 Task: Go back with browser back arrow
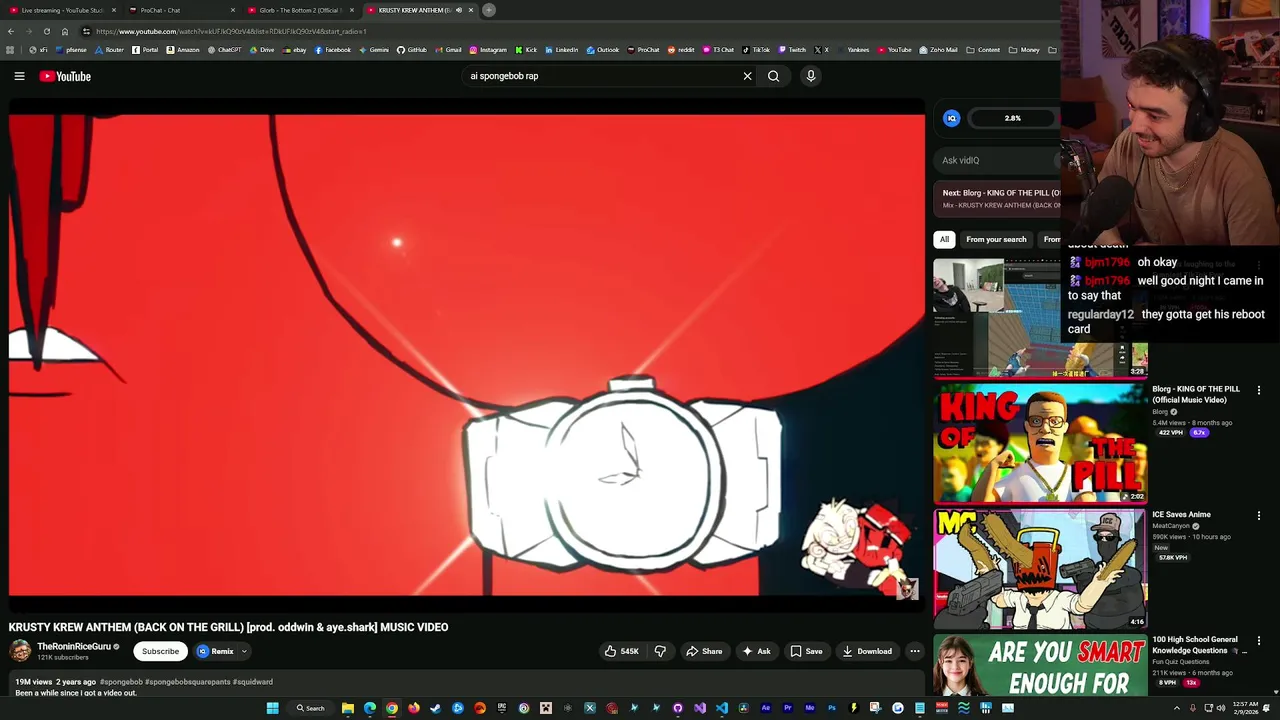pyautogui.click(x=11, y=31)
